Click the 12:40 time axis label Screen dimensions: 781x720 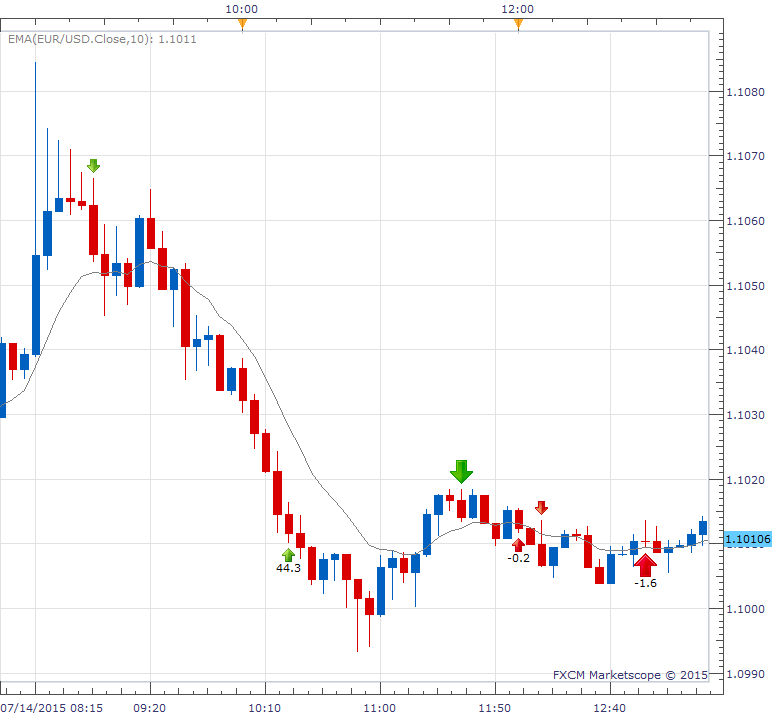click(x=610, y=708)
